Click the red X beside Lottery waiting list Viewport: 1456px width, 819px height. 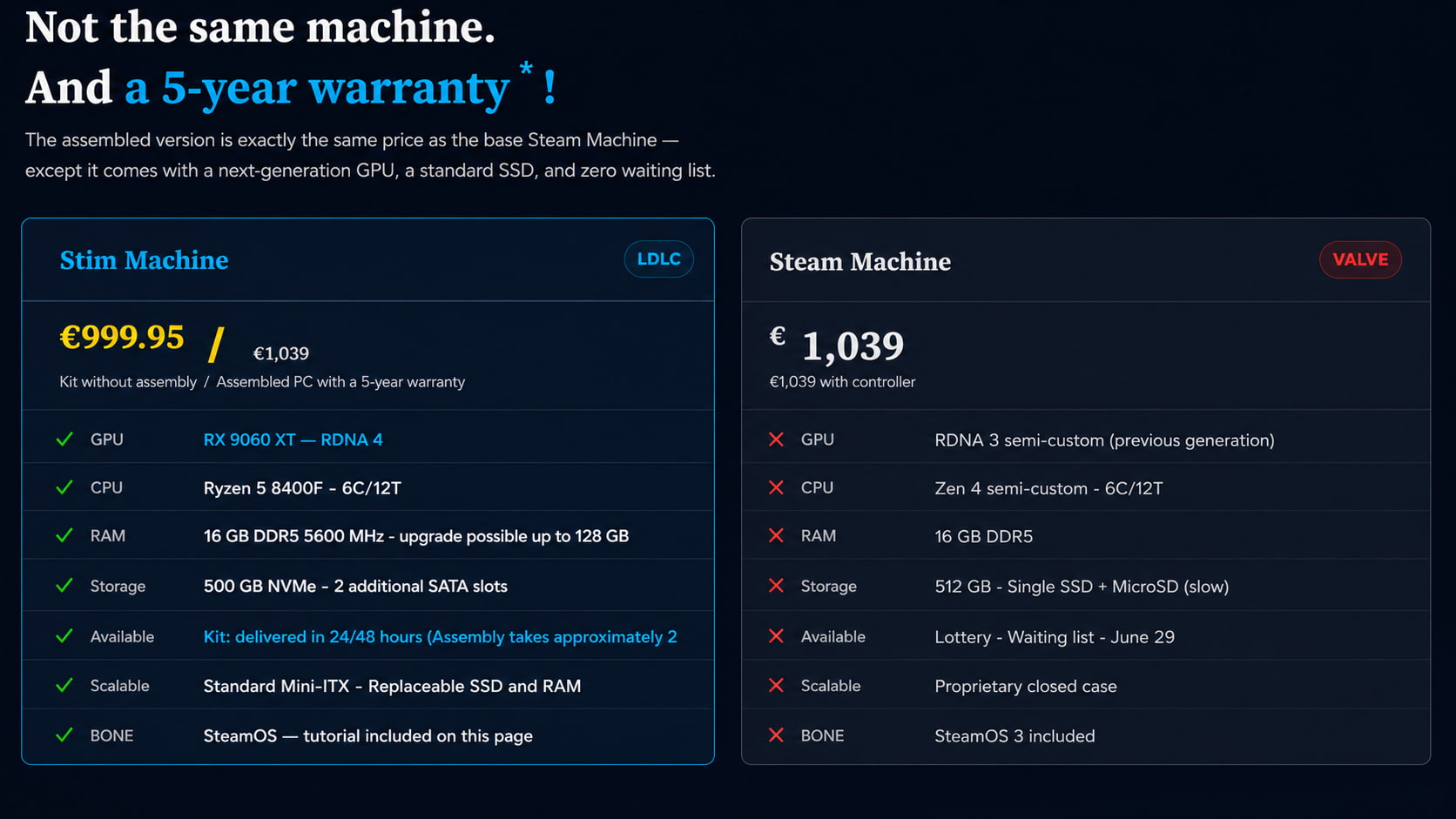point(776,636)
